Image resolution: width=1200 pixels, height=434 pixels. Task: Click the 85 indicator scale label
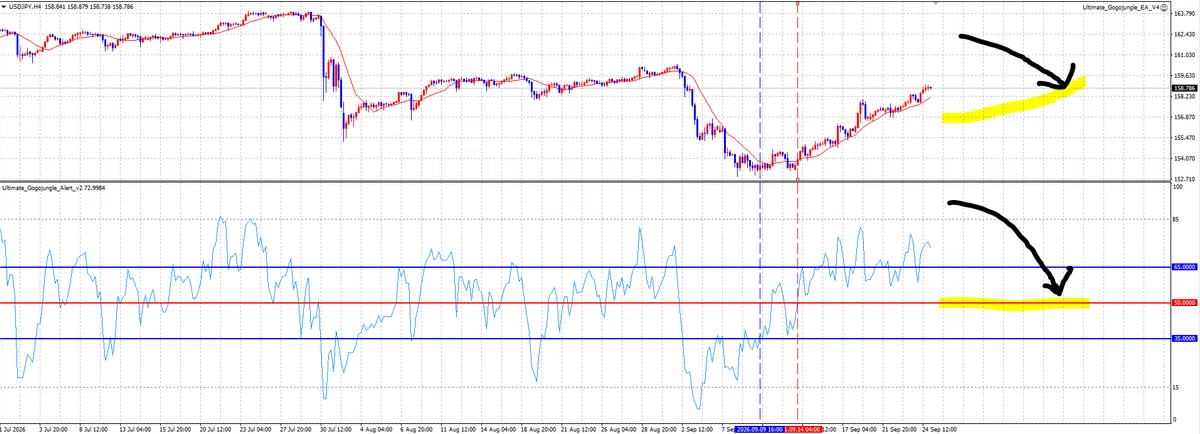1175,220
